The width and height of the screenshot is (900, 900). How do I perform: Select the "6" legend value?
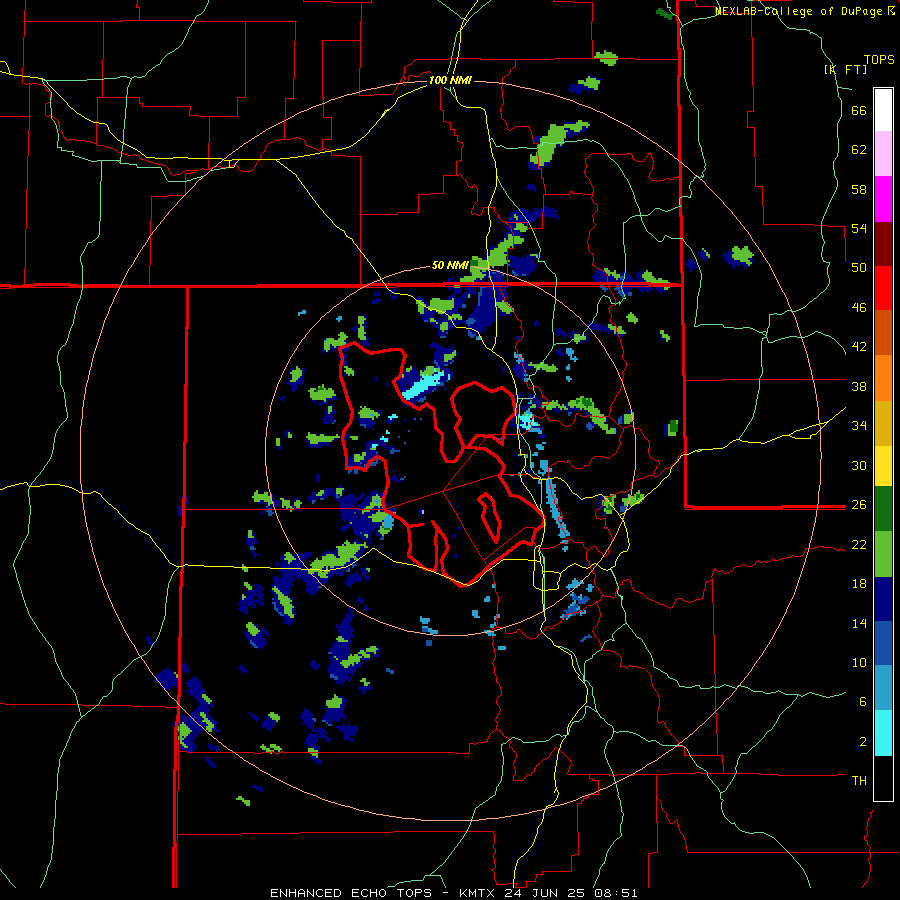863,701
